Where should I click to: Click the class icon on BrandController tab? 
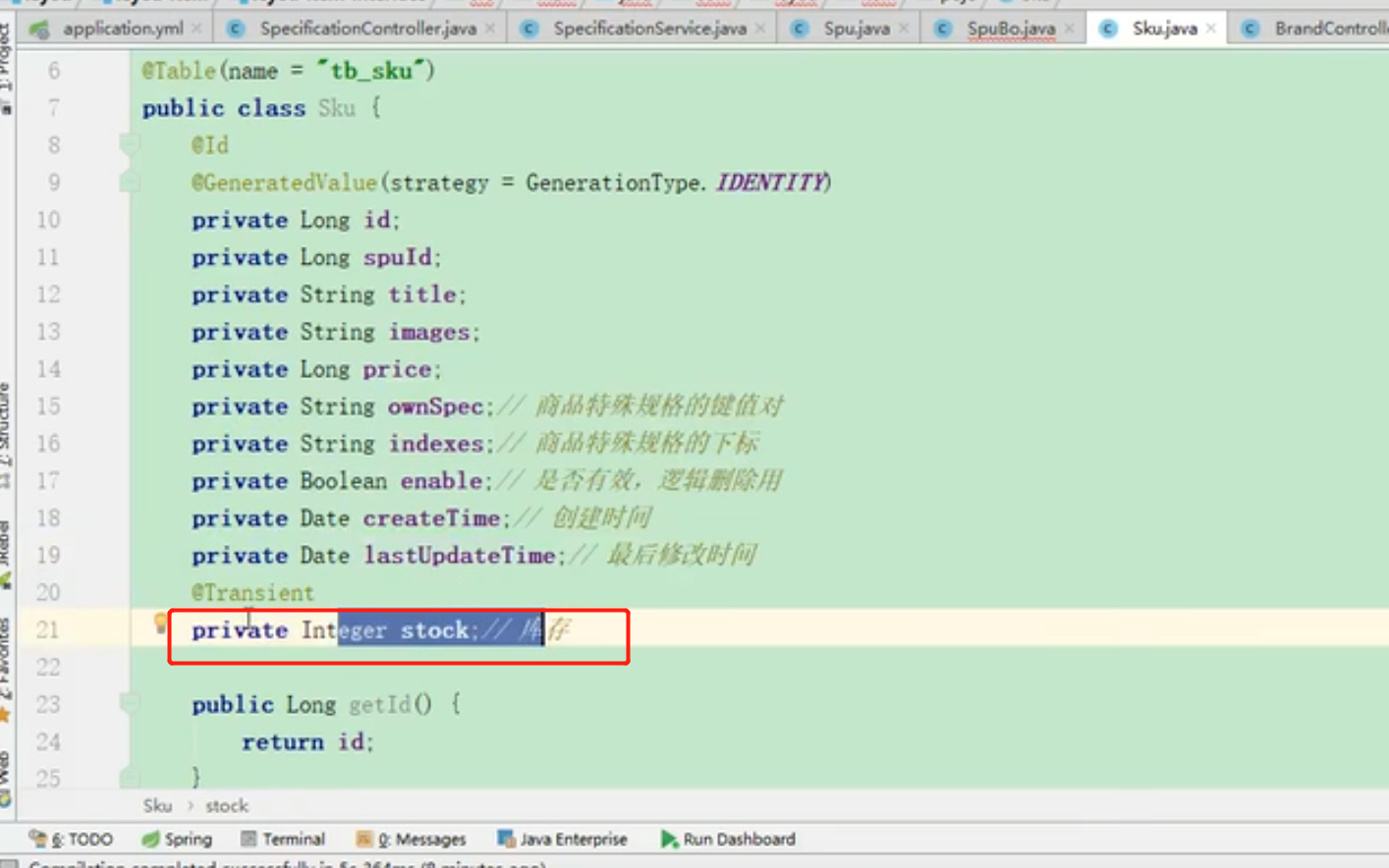coord(1250,28)
